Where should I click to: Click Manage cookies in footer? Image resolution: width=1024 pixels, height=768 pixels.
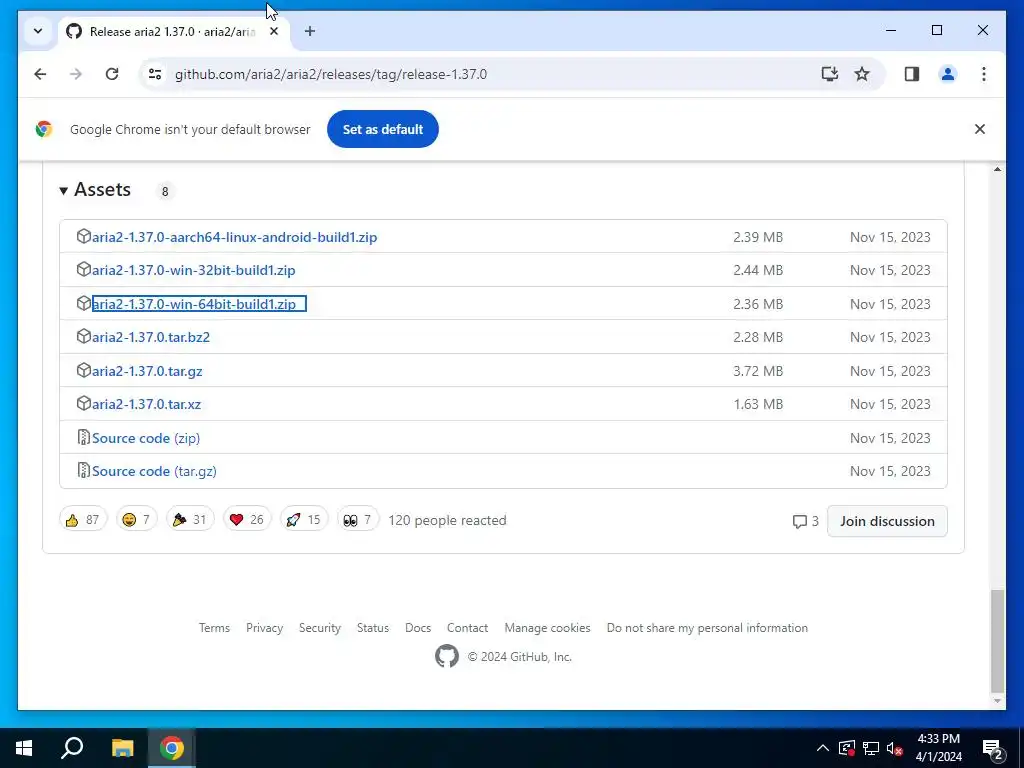547,628
